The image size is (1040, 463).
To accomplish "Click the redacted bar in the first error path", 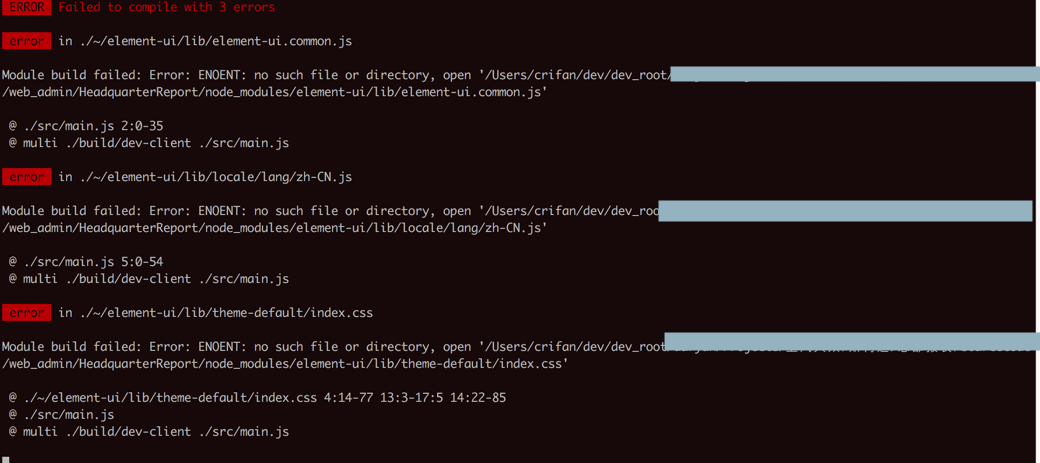I will [855, 75].
